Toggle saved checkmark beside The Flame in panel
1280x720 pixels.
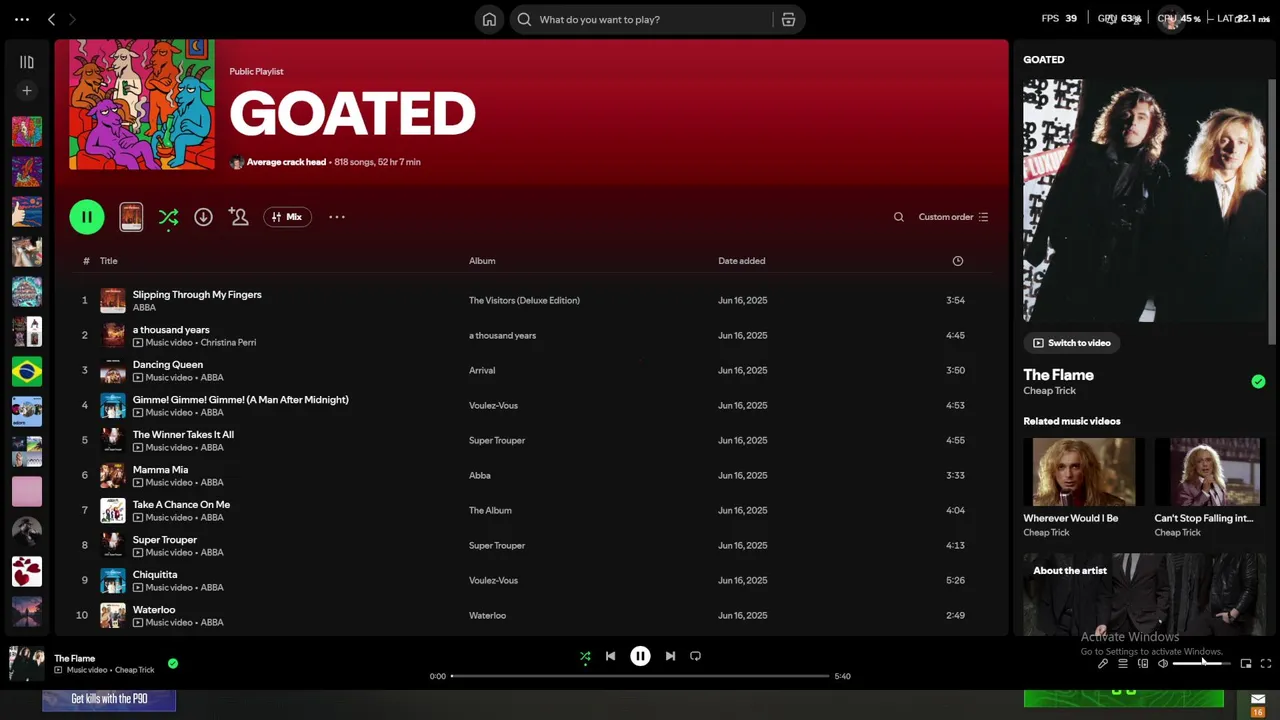(1258, 381)
